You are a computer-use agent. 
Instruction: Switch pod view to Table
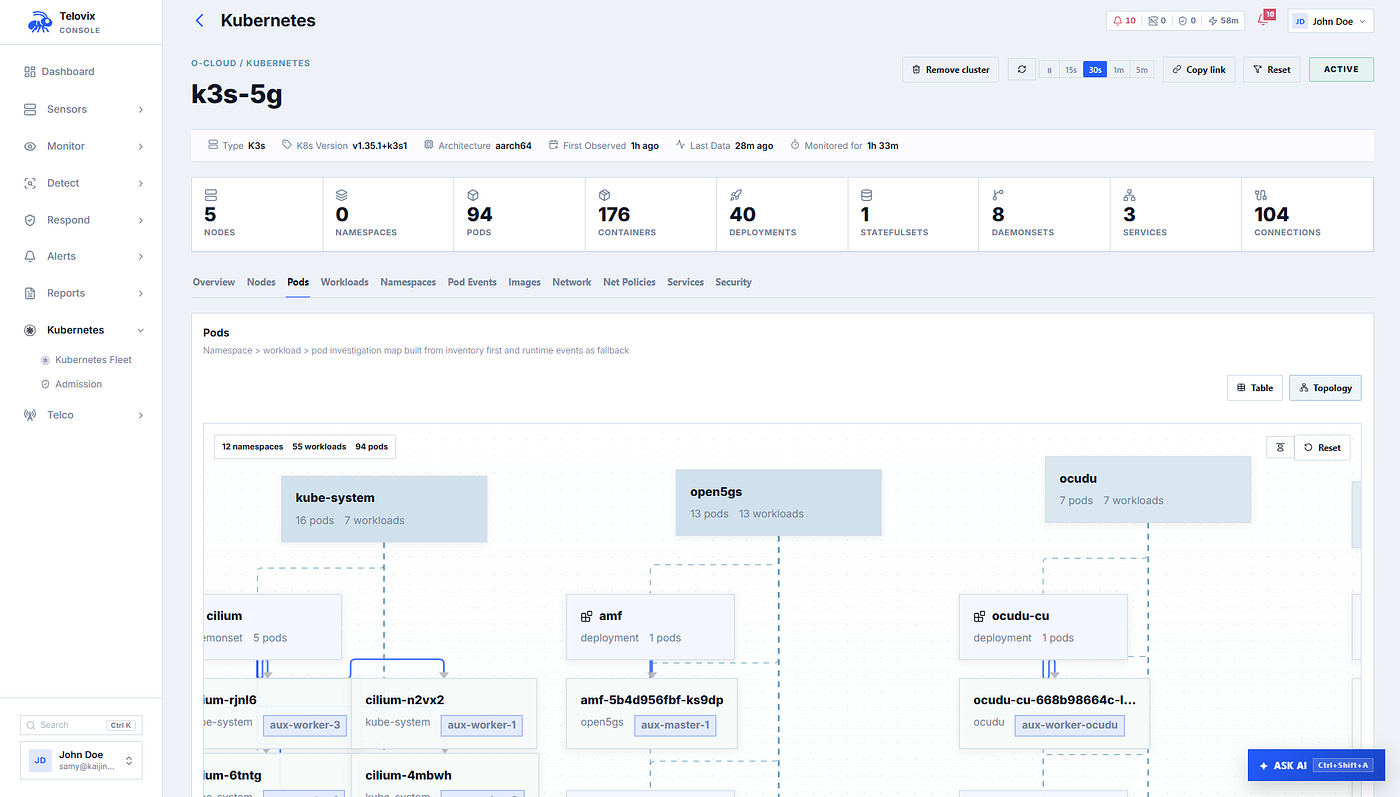pyautogui.click(x=1255, y=388)
